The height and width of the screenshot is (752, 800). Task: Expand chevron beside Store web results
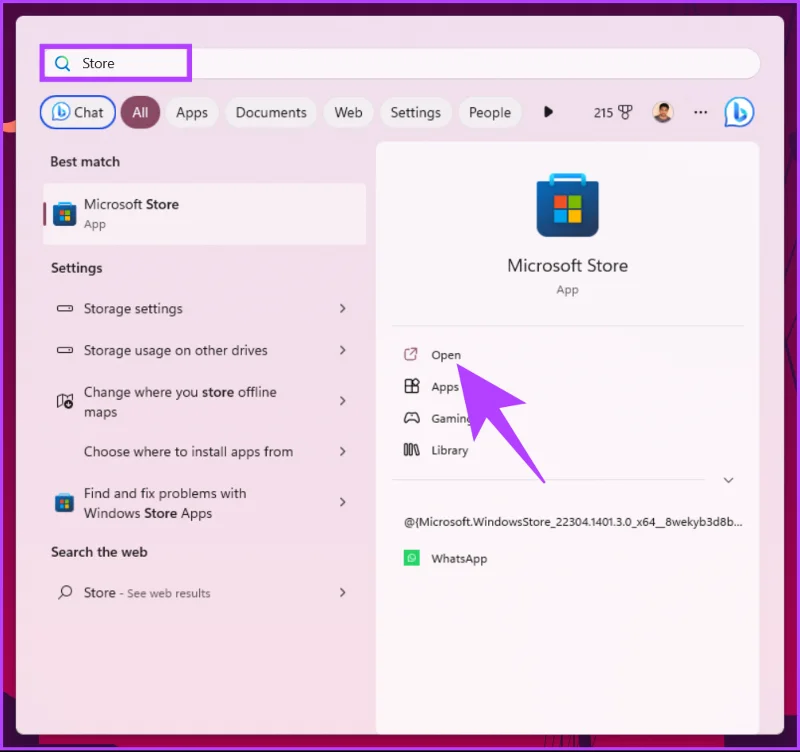pyautogui.click(x=342, y=592)
